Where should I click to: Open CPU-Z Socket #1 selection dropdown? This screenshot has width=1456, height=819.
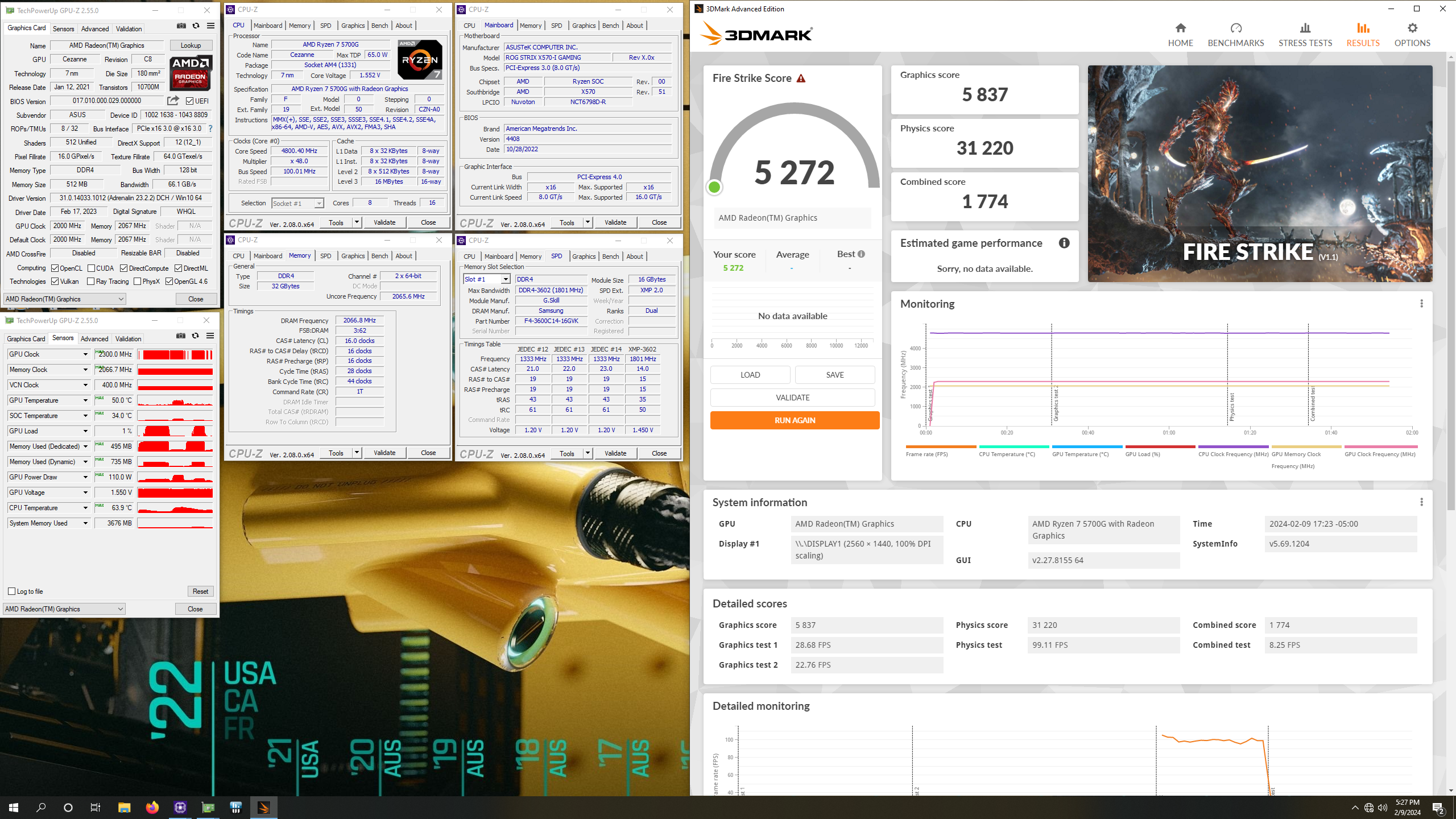tap(297, 204)
